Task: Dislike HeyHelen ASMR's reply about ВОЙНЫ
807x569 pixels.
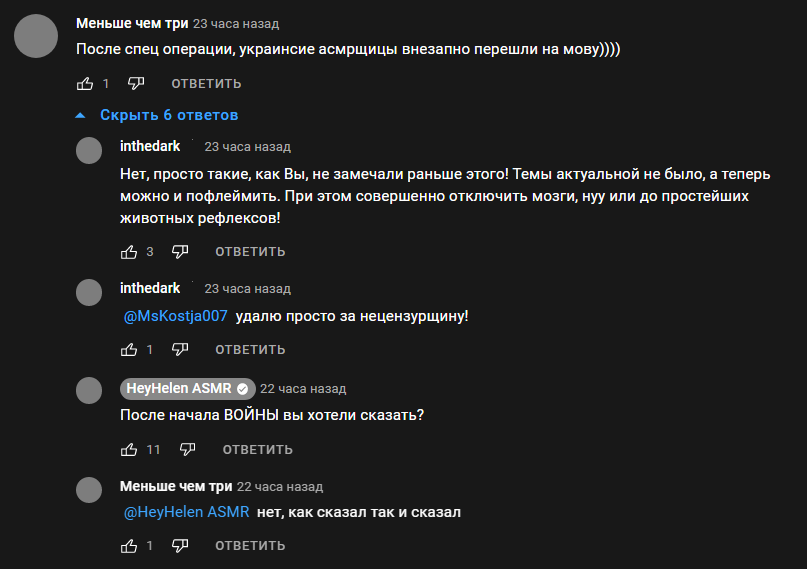Action: (187, 450)
